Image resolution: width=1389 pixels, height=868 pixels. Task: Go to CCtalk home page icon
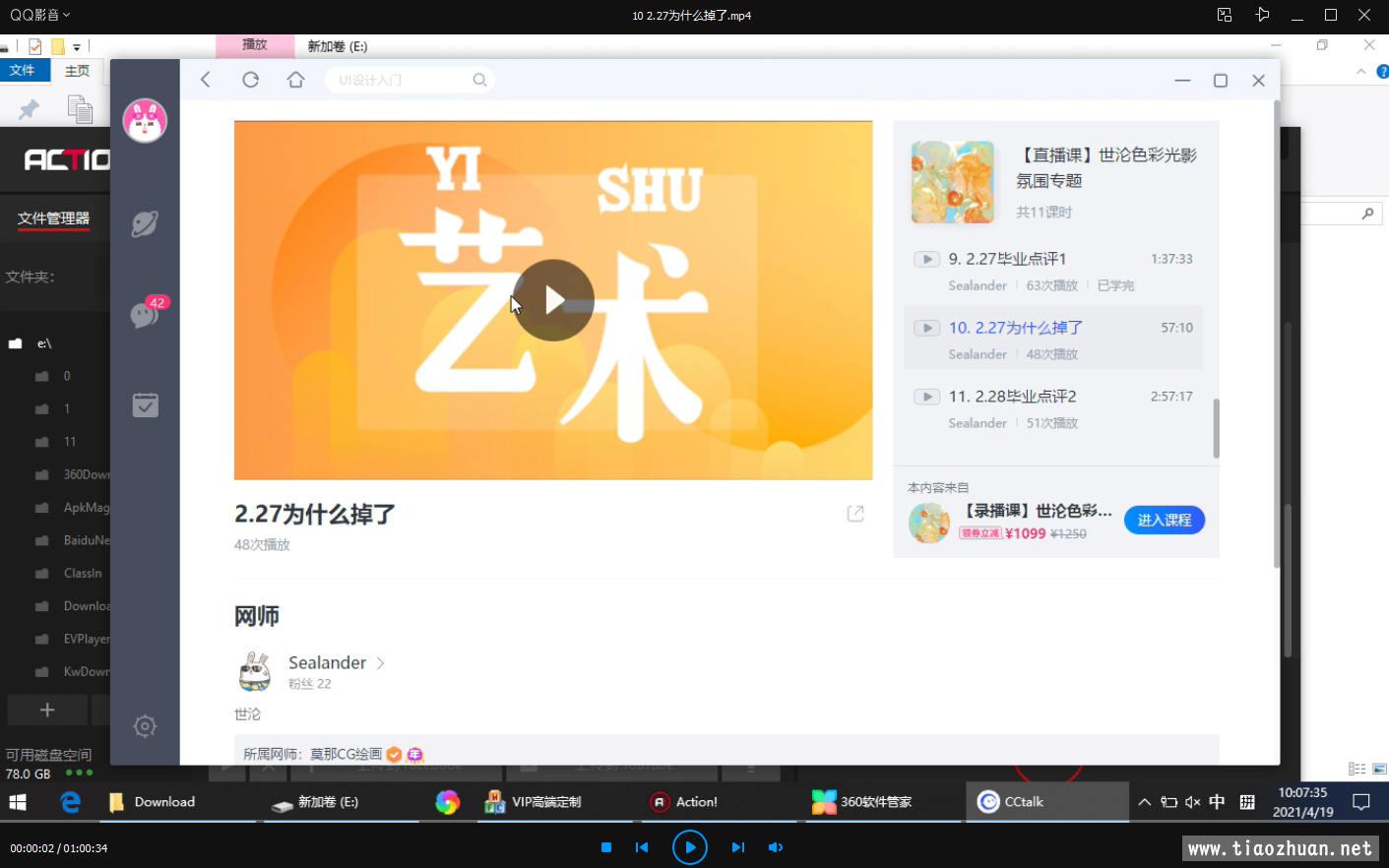click(295, 80)
